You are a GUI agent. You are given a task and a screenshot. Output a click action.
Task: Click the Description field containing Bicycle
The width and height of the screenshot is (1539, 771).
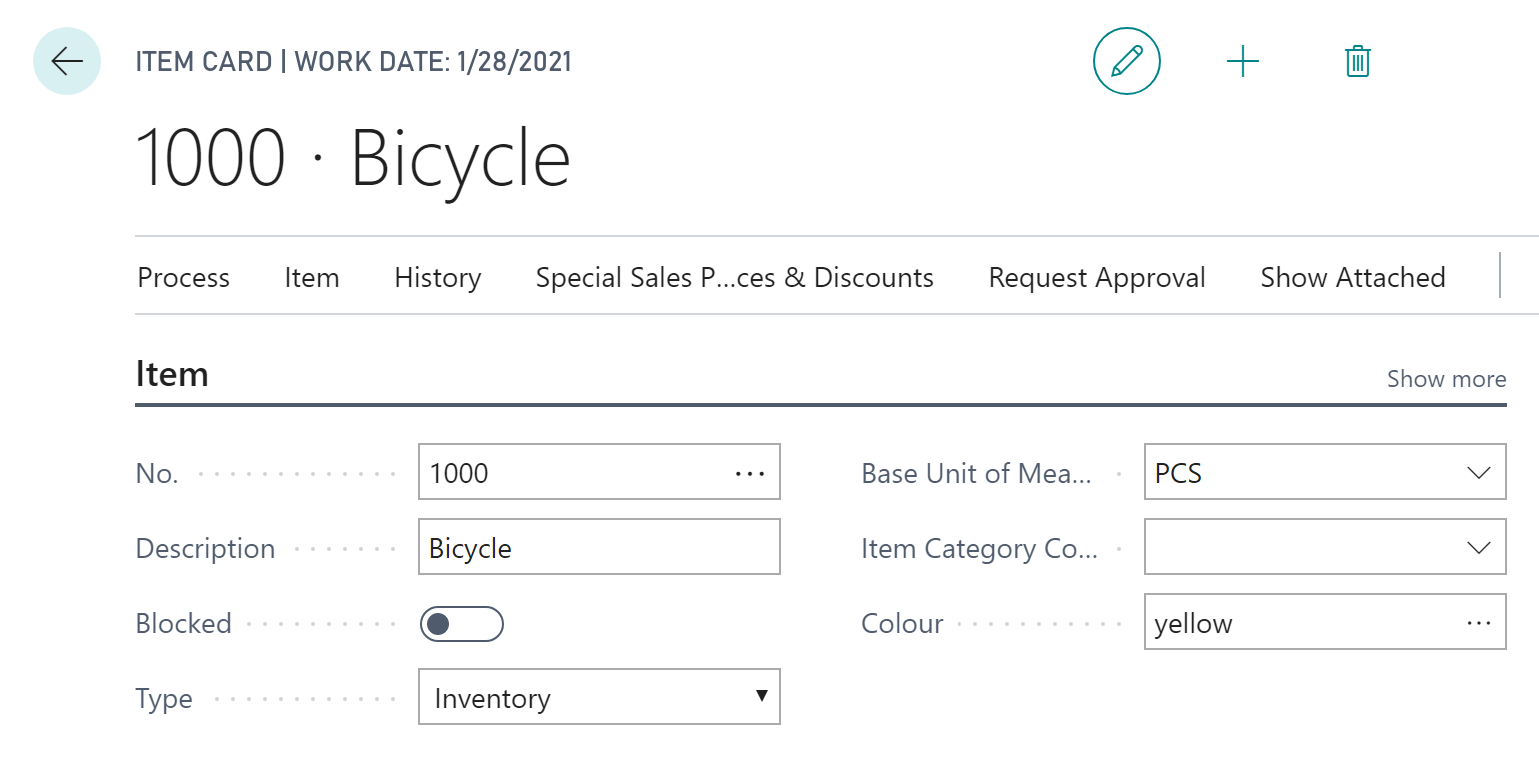coord(599,547)
